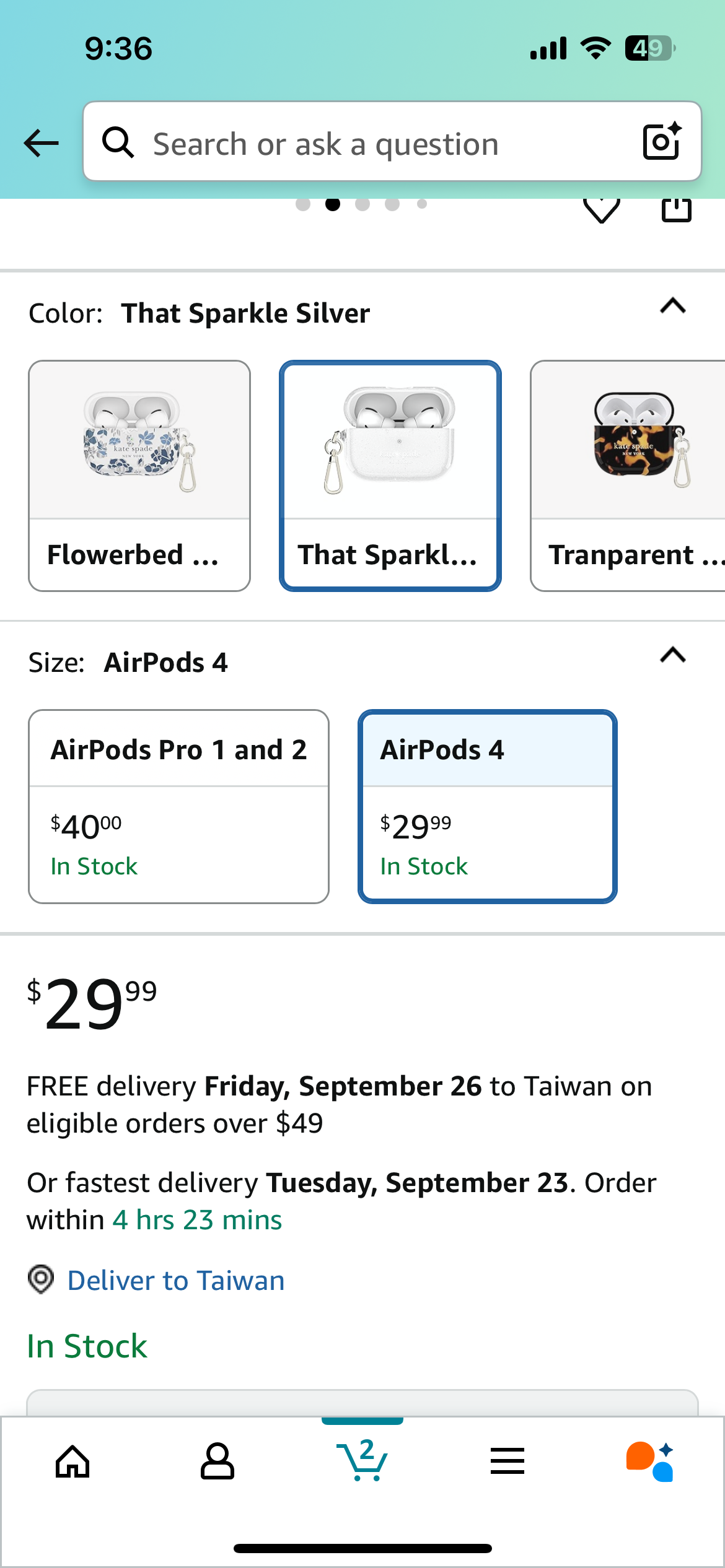Collapse the Color section chevron
The image size is (725, 1568).
pyautogui.click(x=673, y=306)
